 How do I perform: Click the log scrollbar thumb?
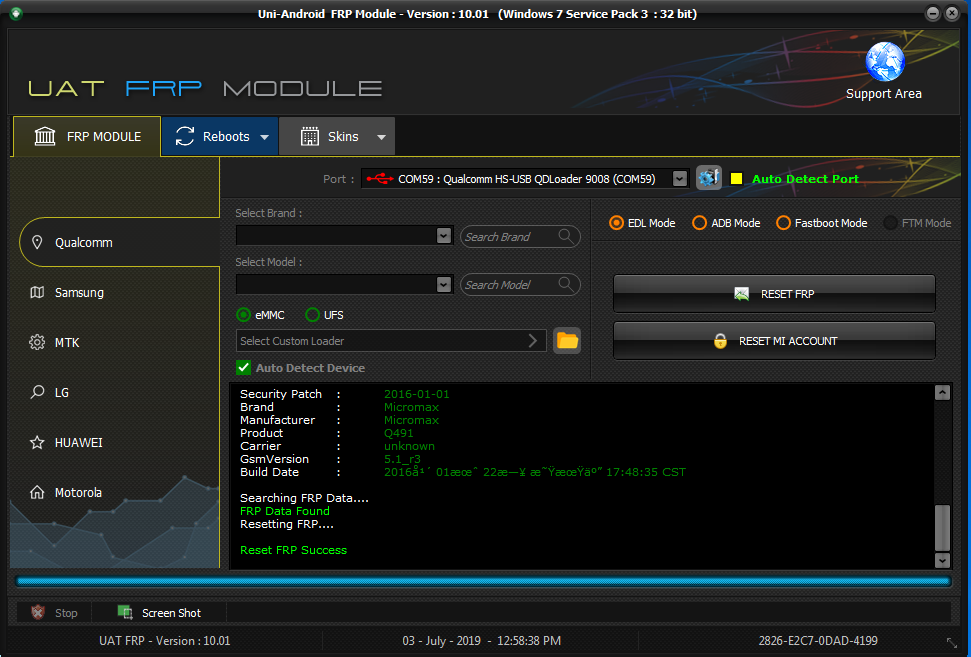point(943,528)
